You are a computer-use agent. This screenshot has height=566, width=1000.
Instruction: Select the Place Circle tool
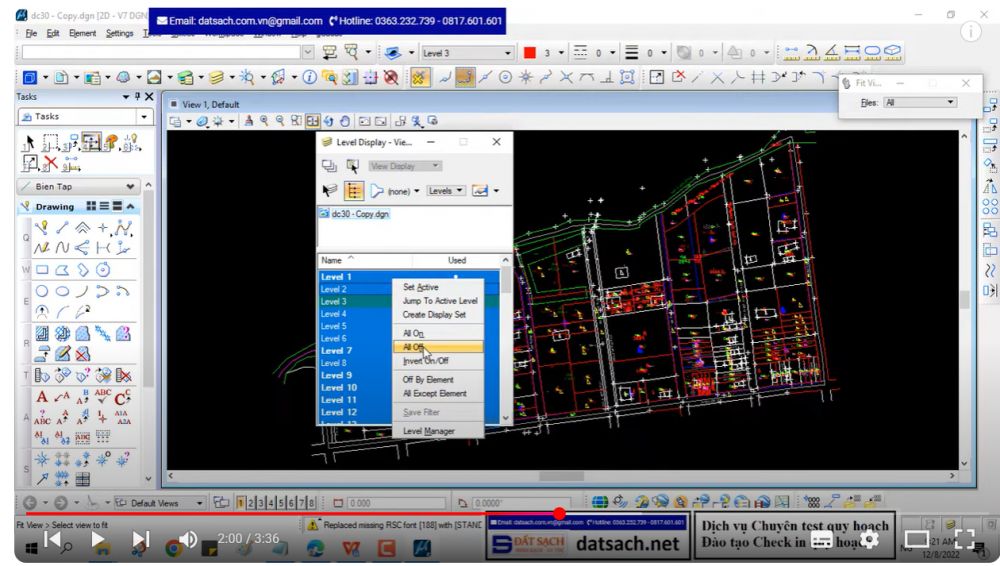point(42,291)
